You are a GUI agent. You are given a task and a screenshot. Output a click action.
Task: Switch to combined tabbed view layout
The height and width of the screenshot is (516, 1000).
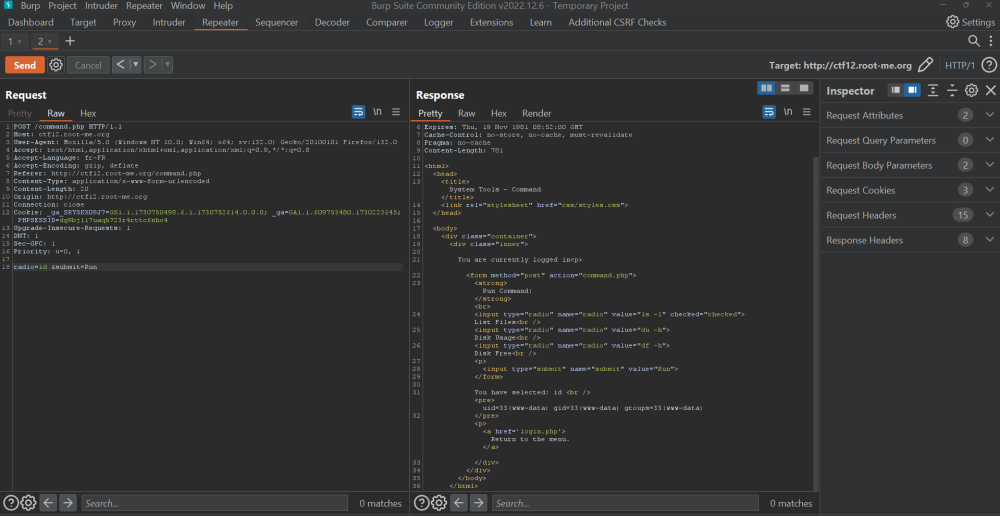tap(804, 88)
